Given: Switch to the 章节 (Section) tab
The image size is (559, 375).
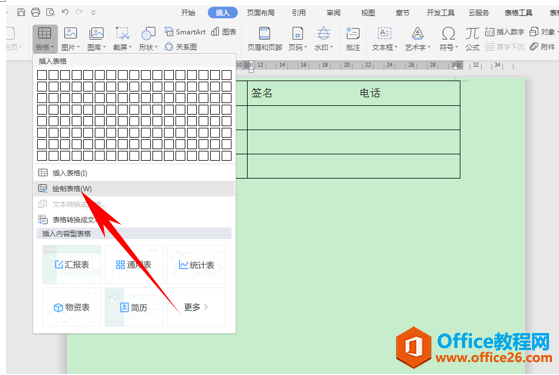Looking at the screenshot, I should click(402, 13).
